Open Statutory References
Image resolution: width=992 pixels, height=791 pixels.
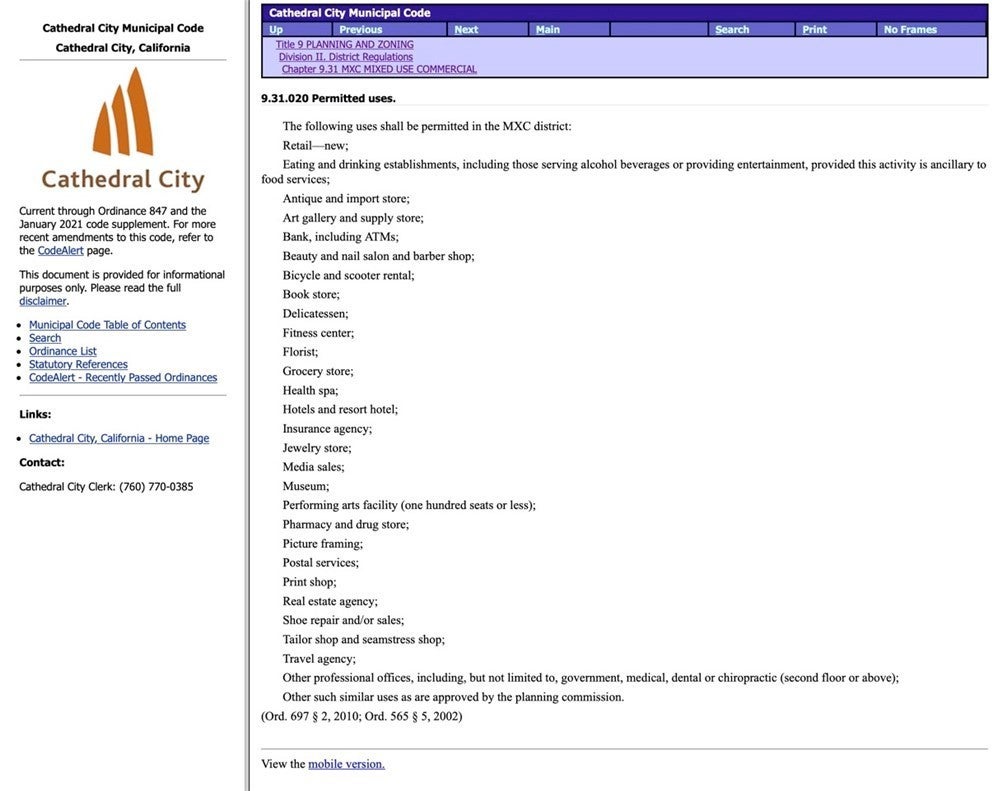click(78, 365)
